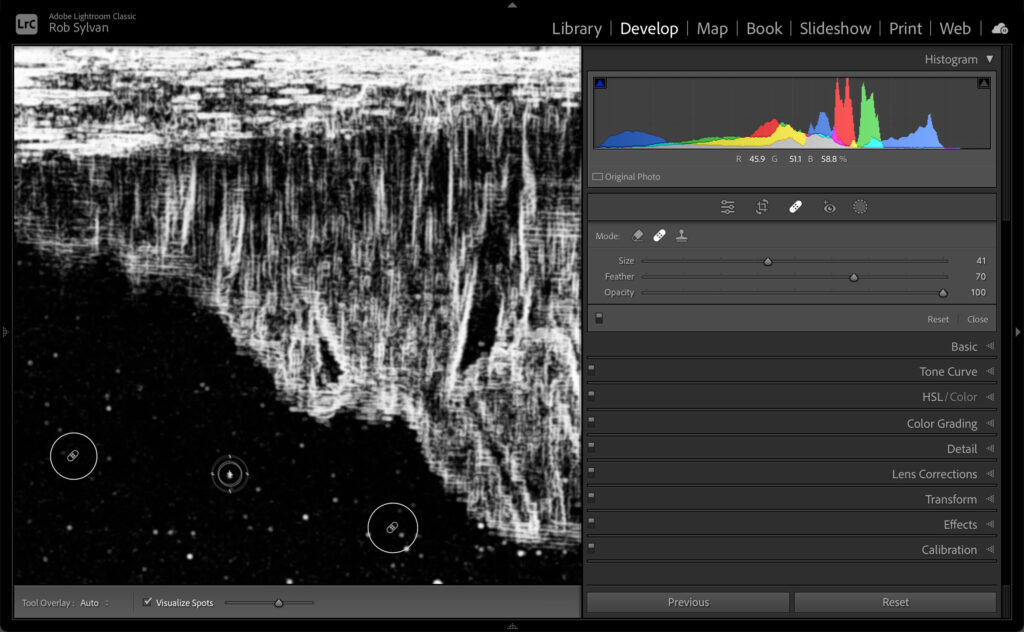Toggle highlight clipping indicator in histogram

pos(983,84)
